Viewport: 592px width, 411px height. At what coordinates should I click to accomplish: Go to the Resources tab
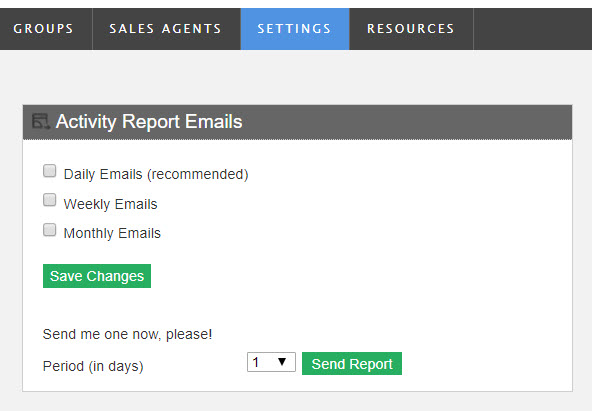point(411,29)
